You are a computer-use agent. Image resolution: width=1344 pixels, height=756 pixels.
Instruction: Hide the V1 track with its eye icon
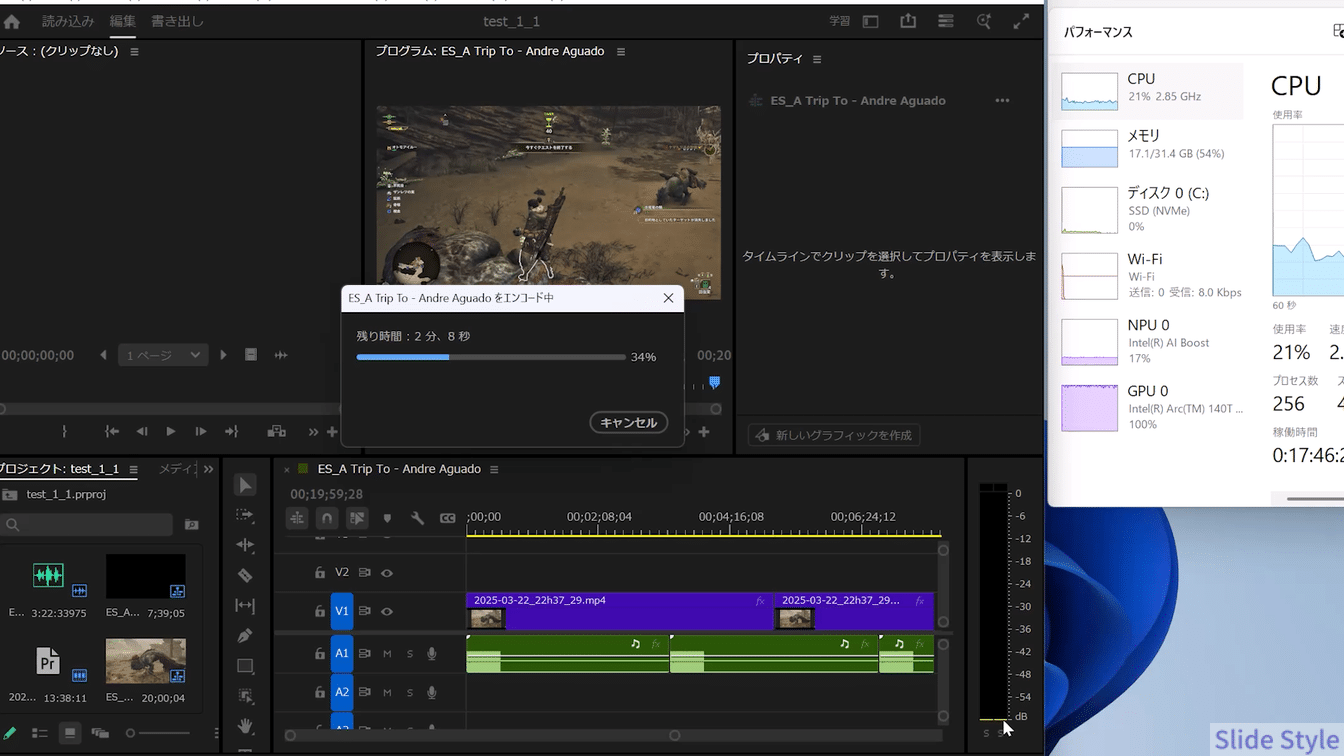[387, 611]
